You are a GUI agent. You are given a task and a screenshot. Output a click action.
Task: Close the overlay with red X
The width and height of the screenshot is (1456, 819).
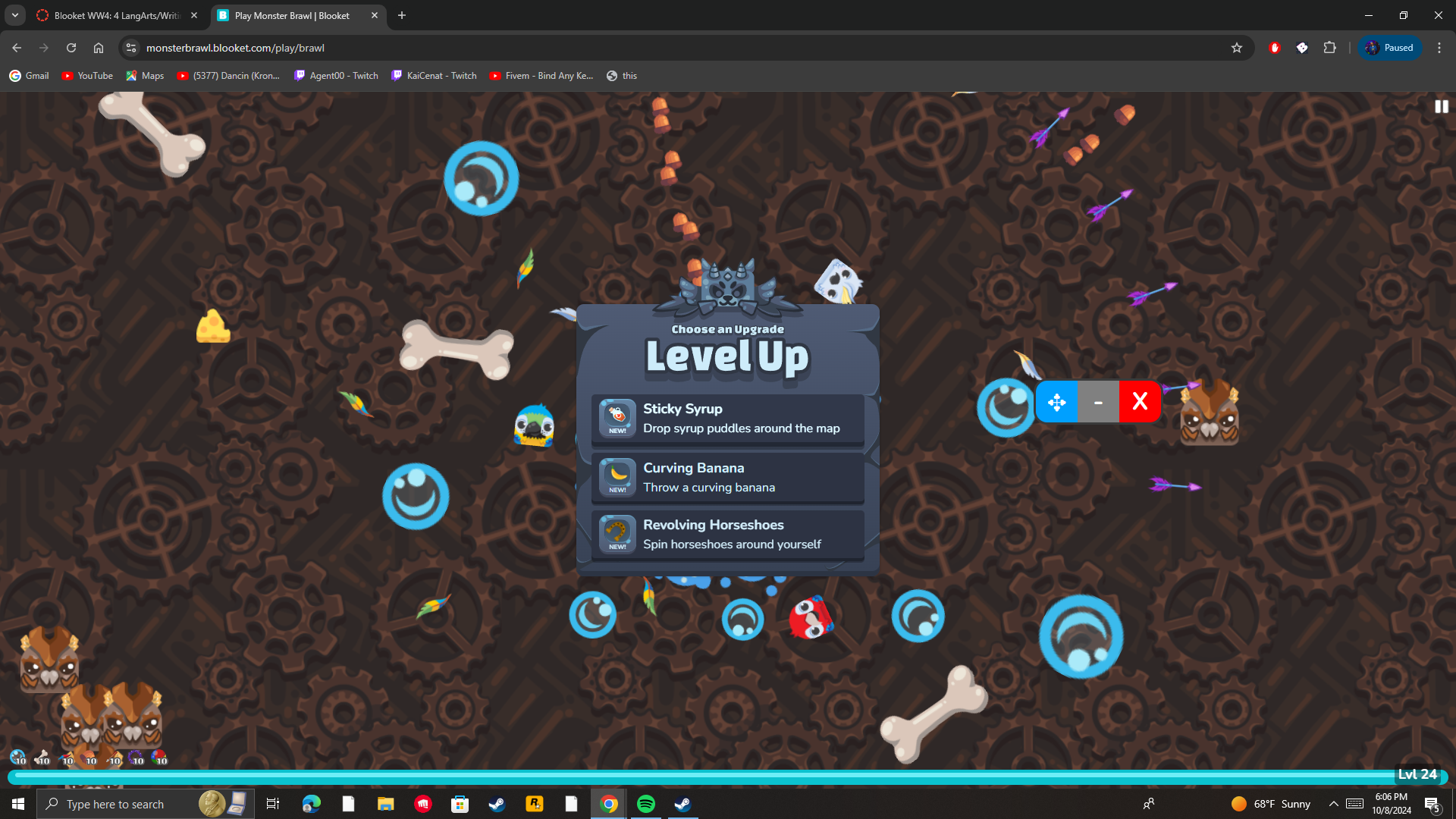(1139, 402)
